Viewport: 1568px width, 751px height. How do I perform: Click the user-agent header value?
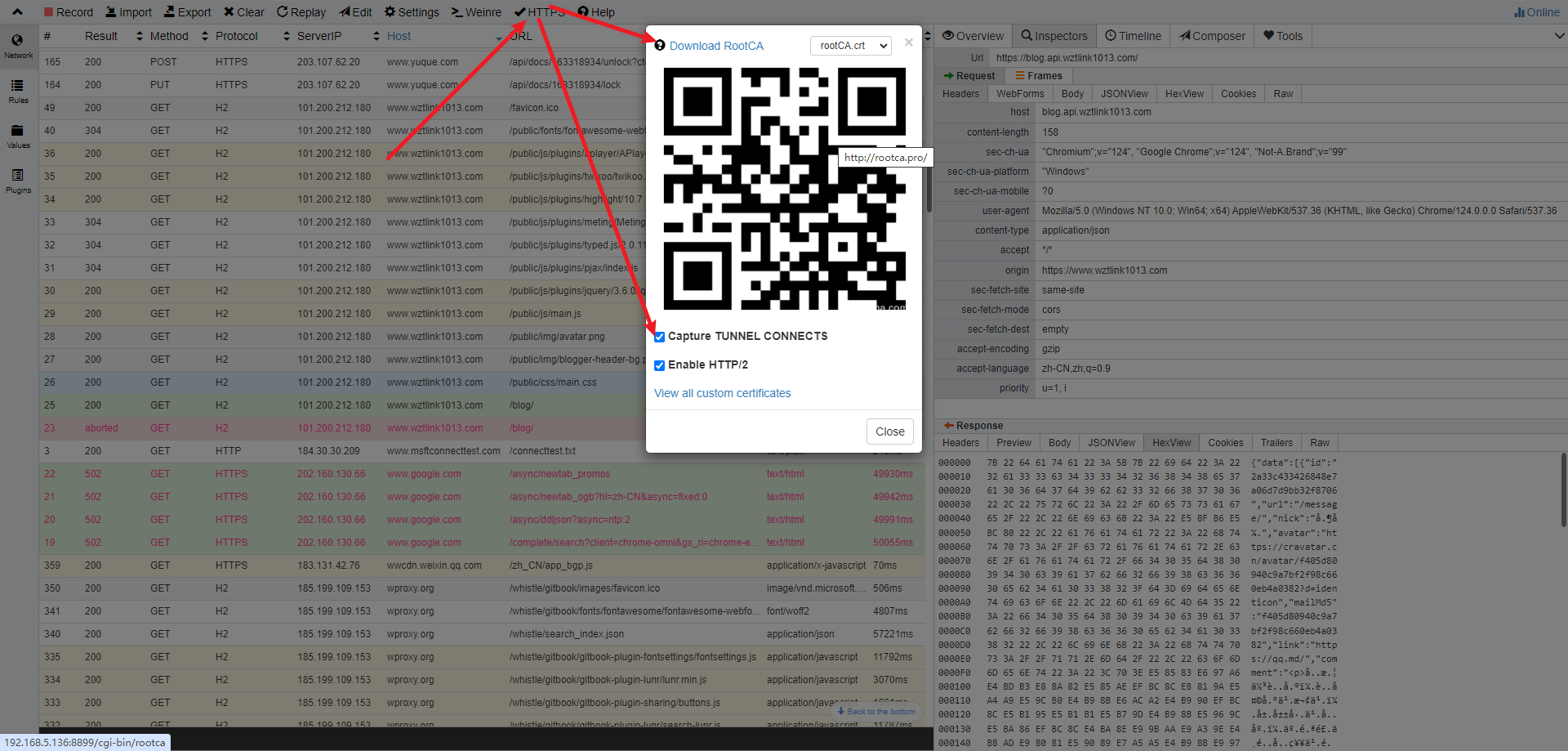[x=1298, y=211]
